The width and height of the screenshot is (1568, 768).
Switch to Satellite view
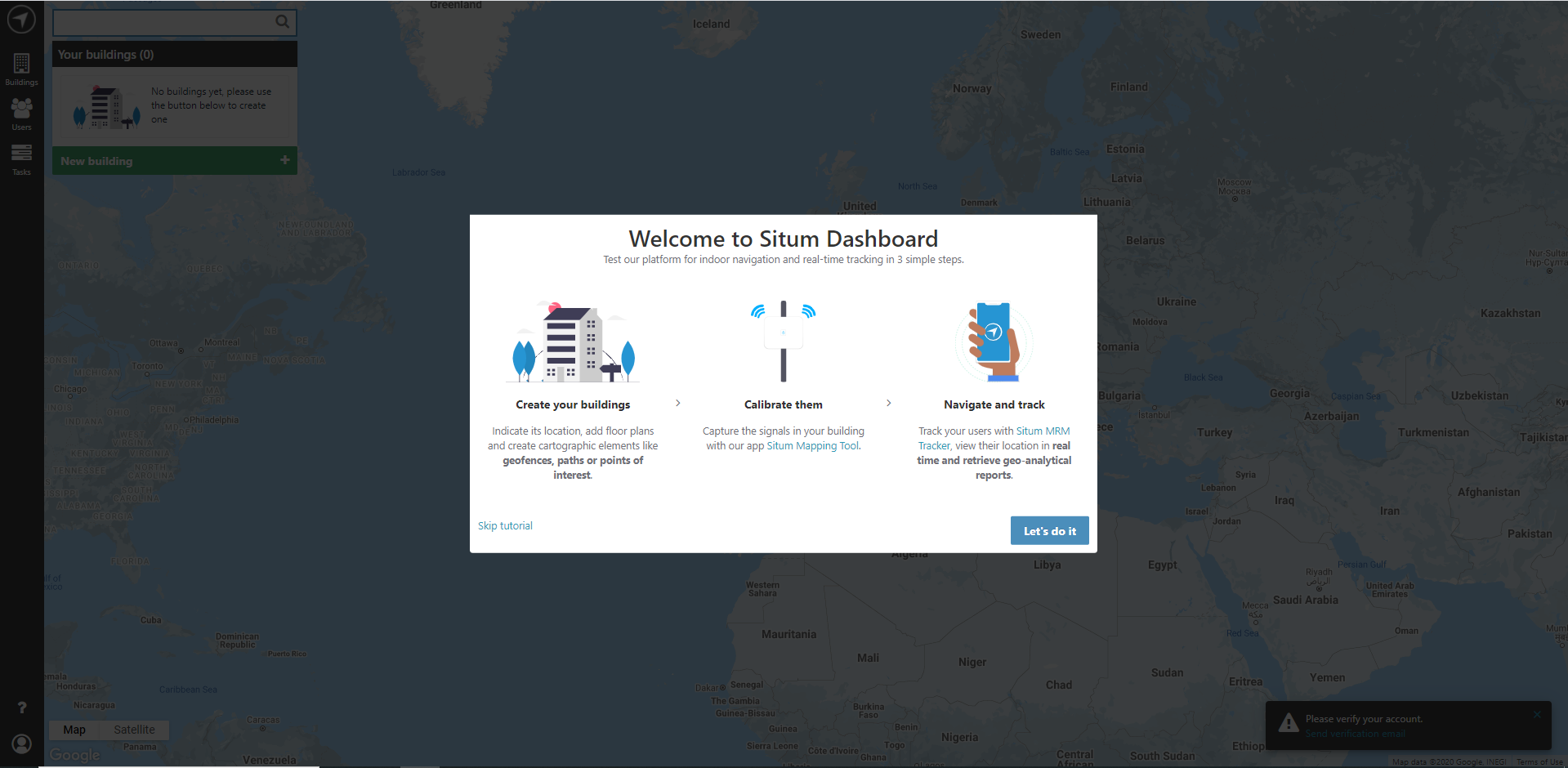coord(134,730)
